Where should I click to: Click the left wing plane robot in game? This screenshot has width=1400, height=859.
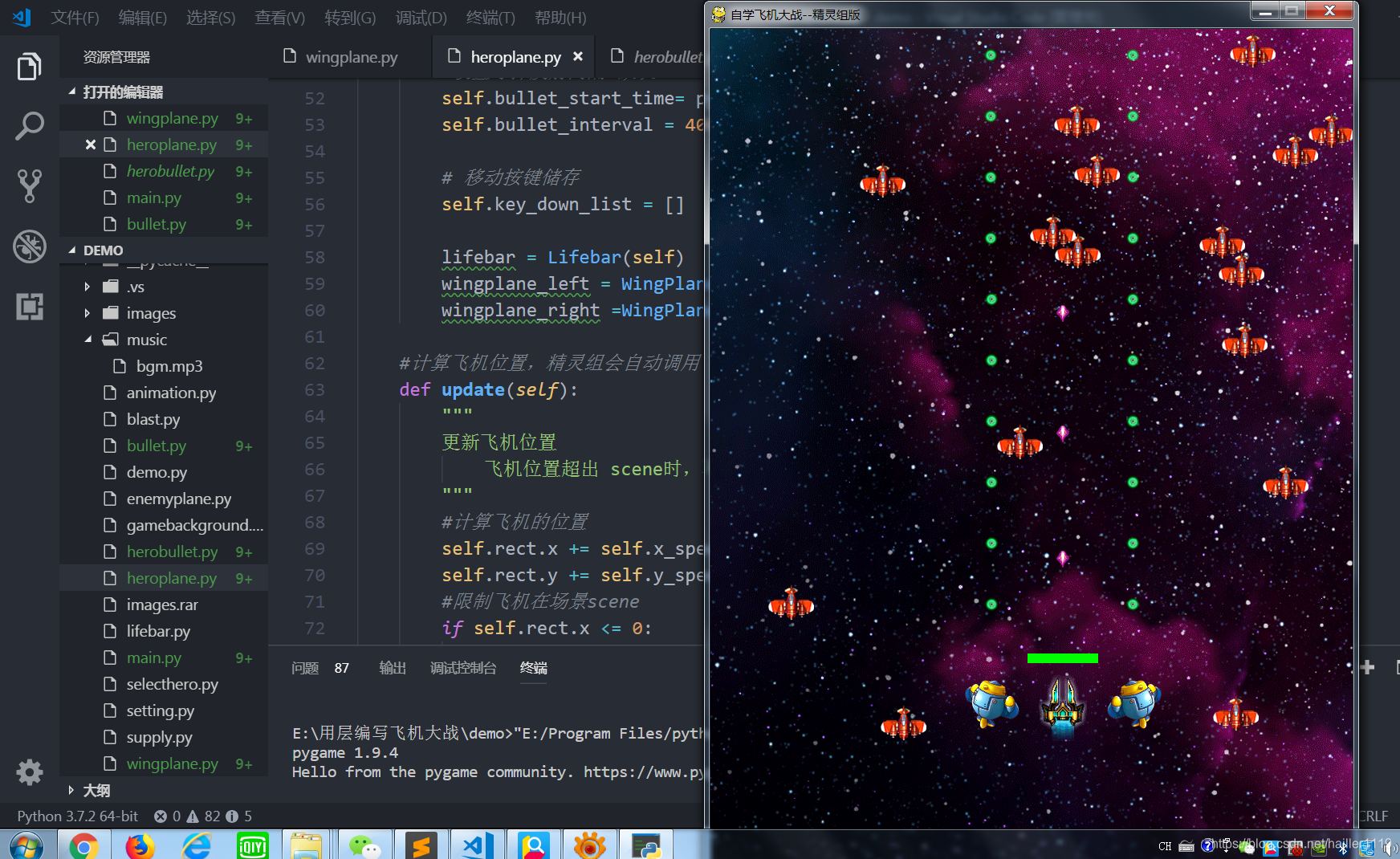993,702
